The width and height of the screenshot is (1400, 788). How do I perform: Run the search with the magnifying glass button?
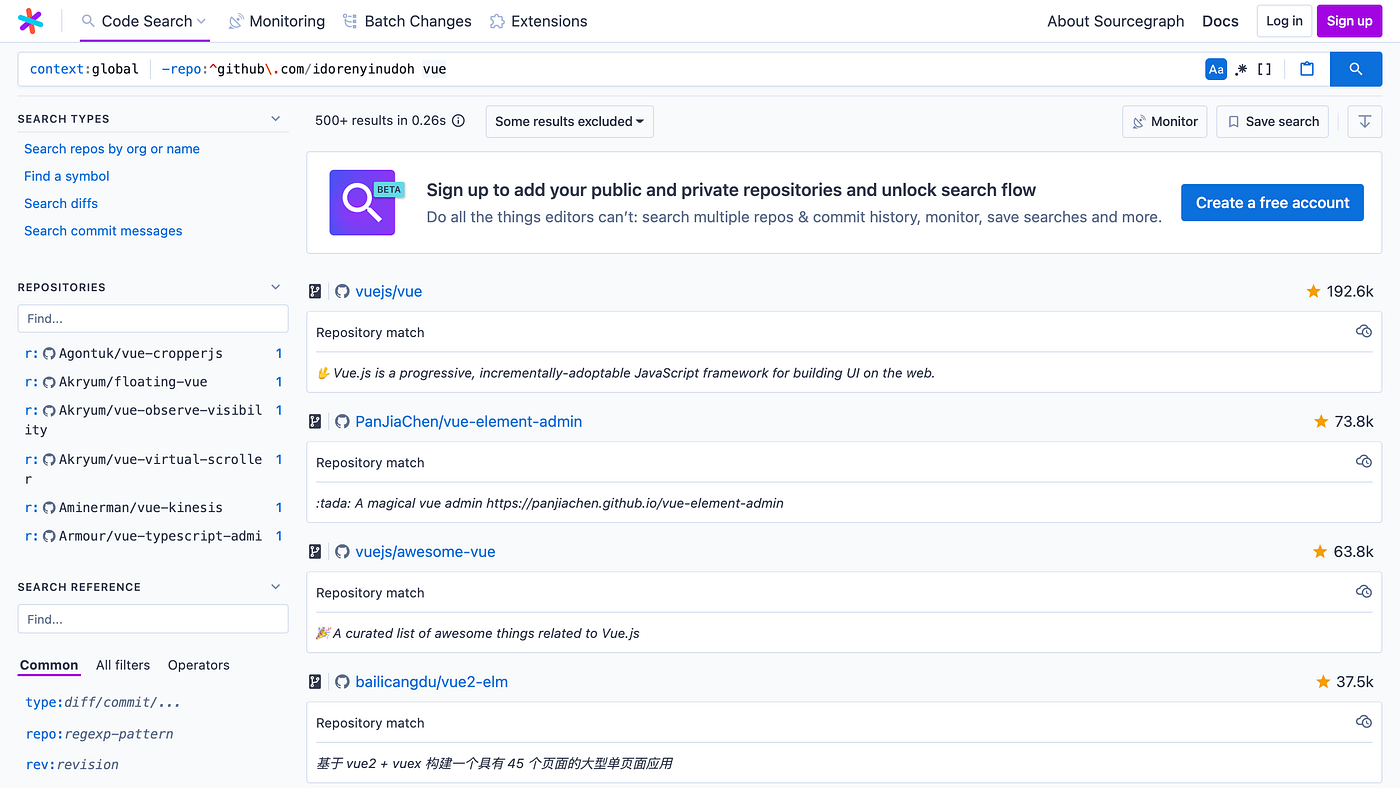pos(1356,69)
